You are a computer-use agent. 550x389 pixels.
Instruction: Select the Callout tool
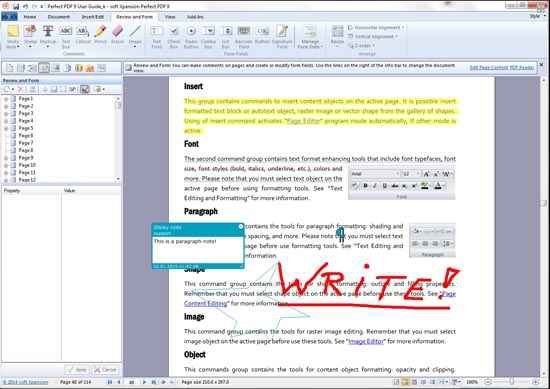click(83, 34)
